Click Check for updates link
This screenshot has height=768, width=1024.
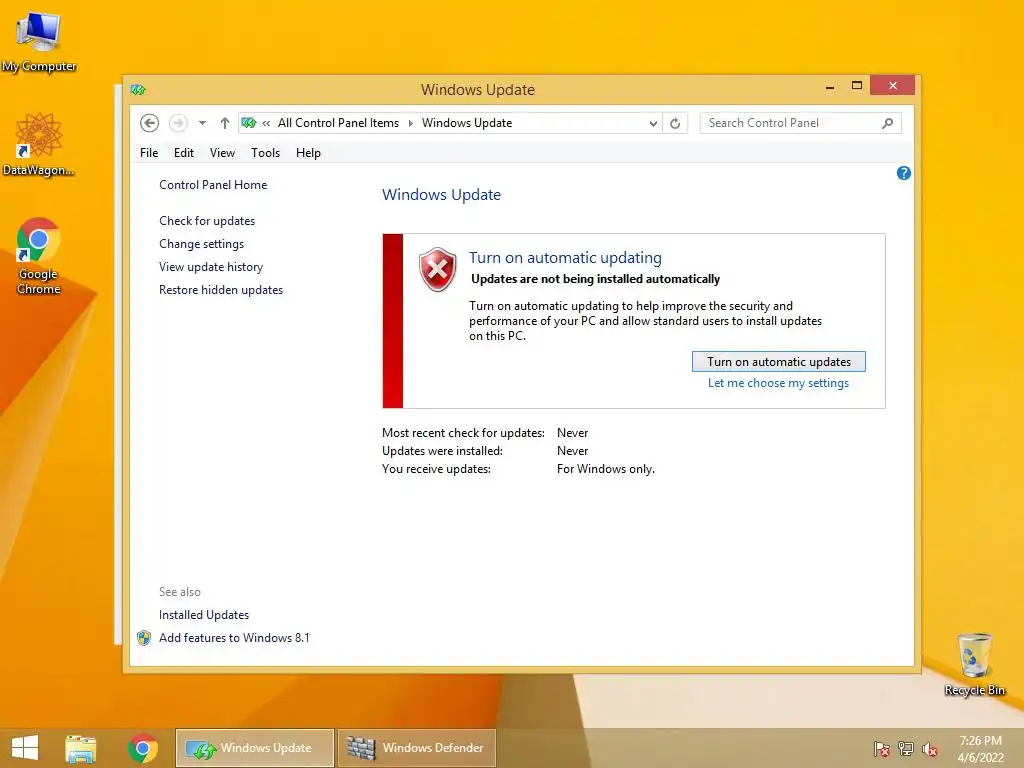(x=207, y=221)
